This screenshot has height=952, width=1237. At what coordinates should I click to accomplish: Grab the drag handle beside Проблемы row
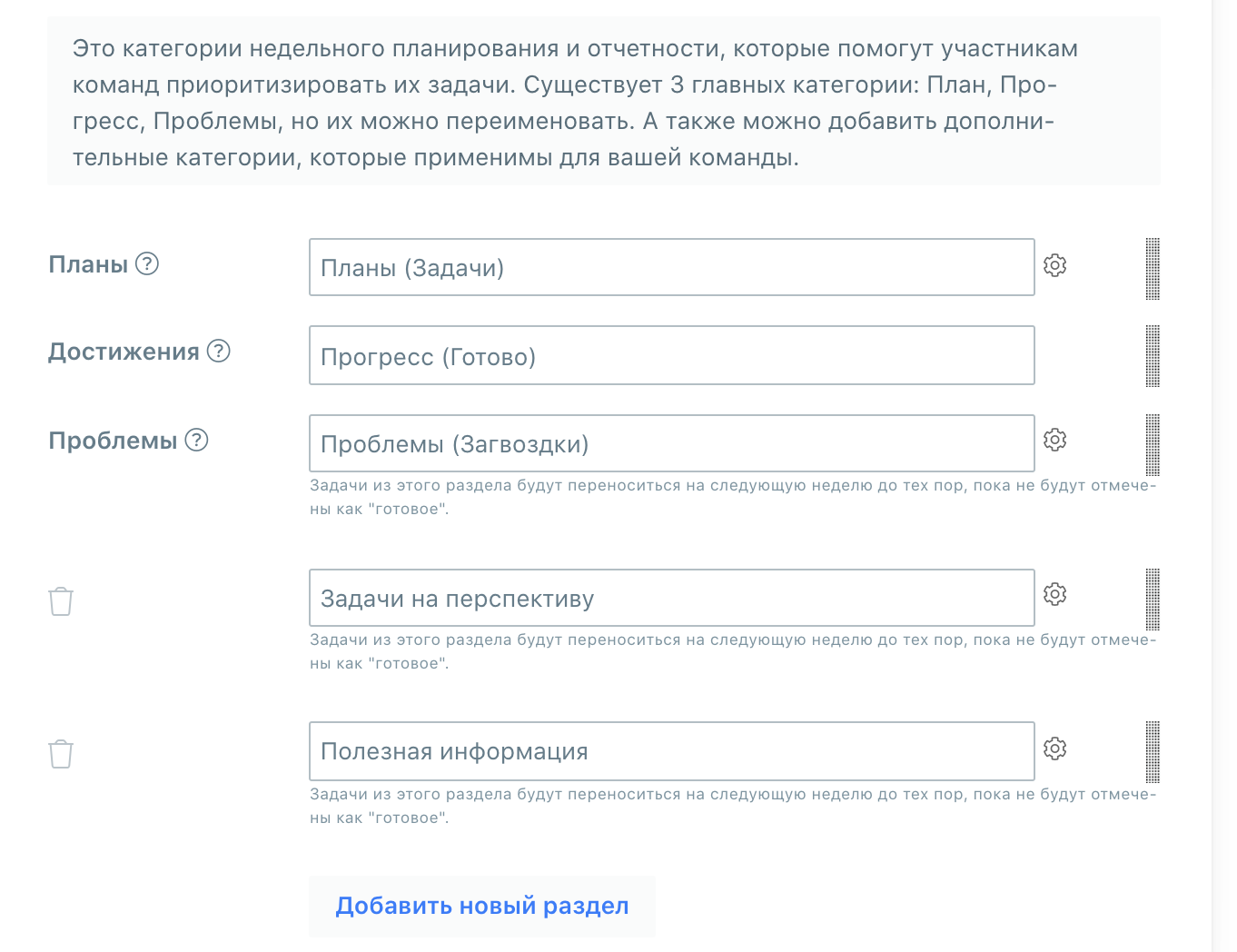click(x=1152, y=443)
